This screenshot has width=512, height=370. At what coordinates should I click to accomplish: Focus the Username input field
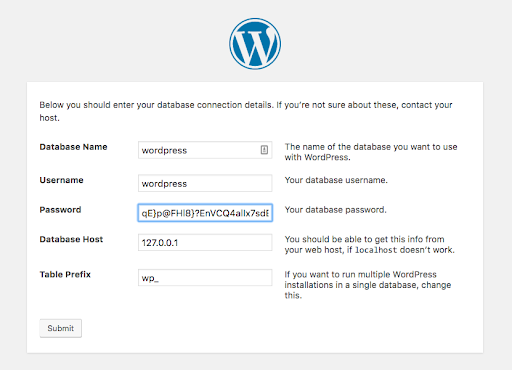[205, 183]
